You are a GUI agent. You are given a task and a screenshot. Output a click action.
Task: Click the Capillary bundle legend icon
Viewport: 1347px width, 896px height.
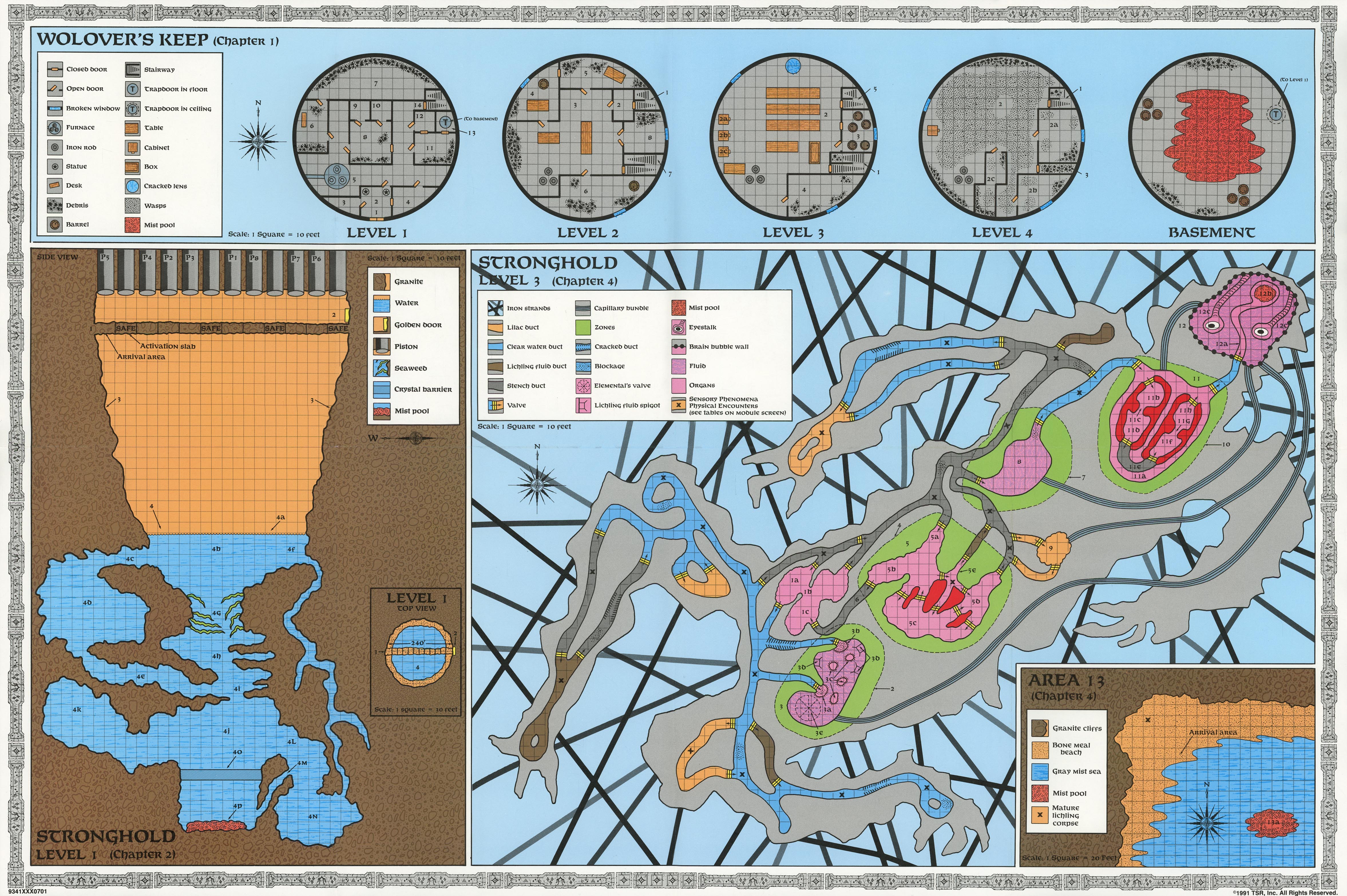(x=583, y=308)
